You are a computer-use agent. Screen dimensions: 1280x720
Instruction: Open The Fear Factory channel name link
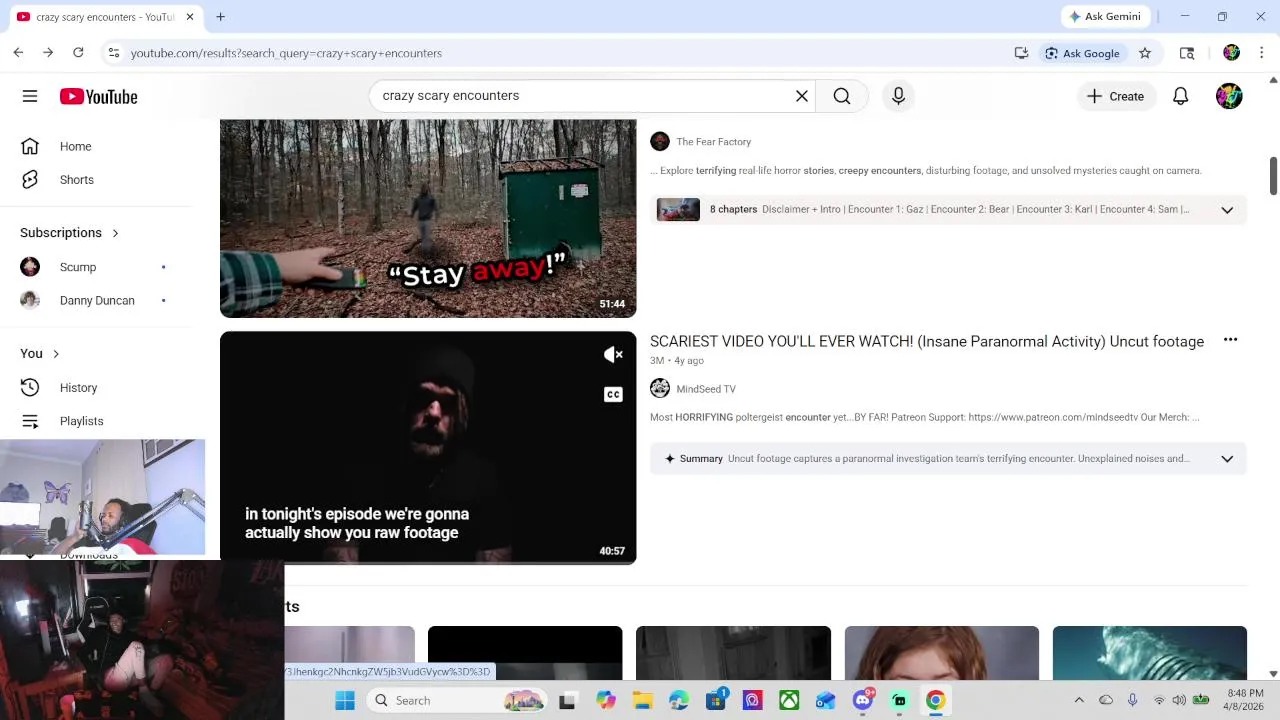pyautogui.click(x=713, y=142)
